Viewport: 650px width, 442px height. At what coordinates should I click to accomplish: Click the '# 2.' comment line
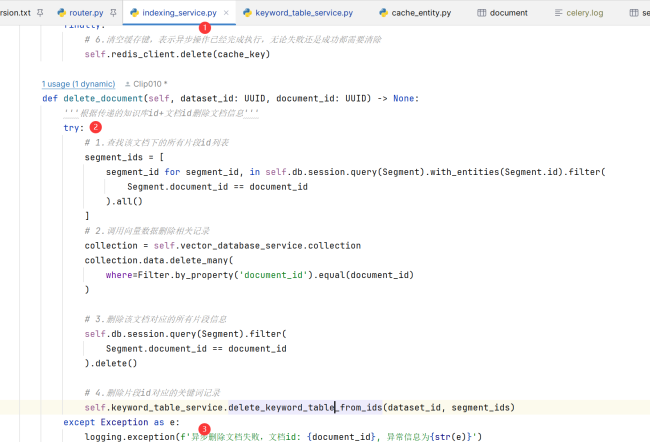tap(147, 231)
